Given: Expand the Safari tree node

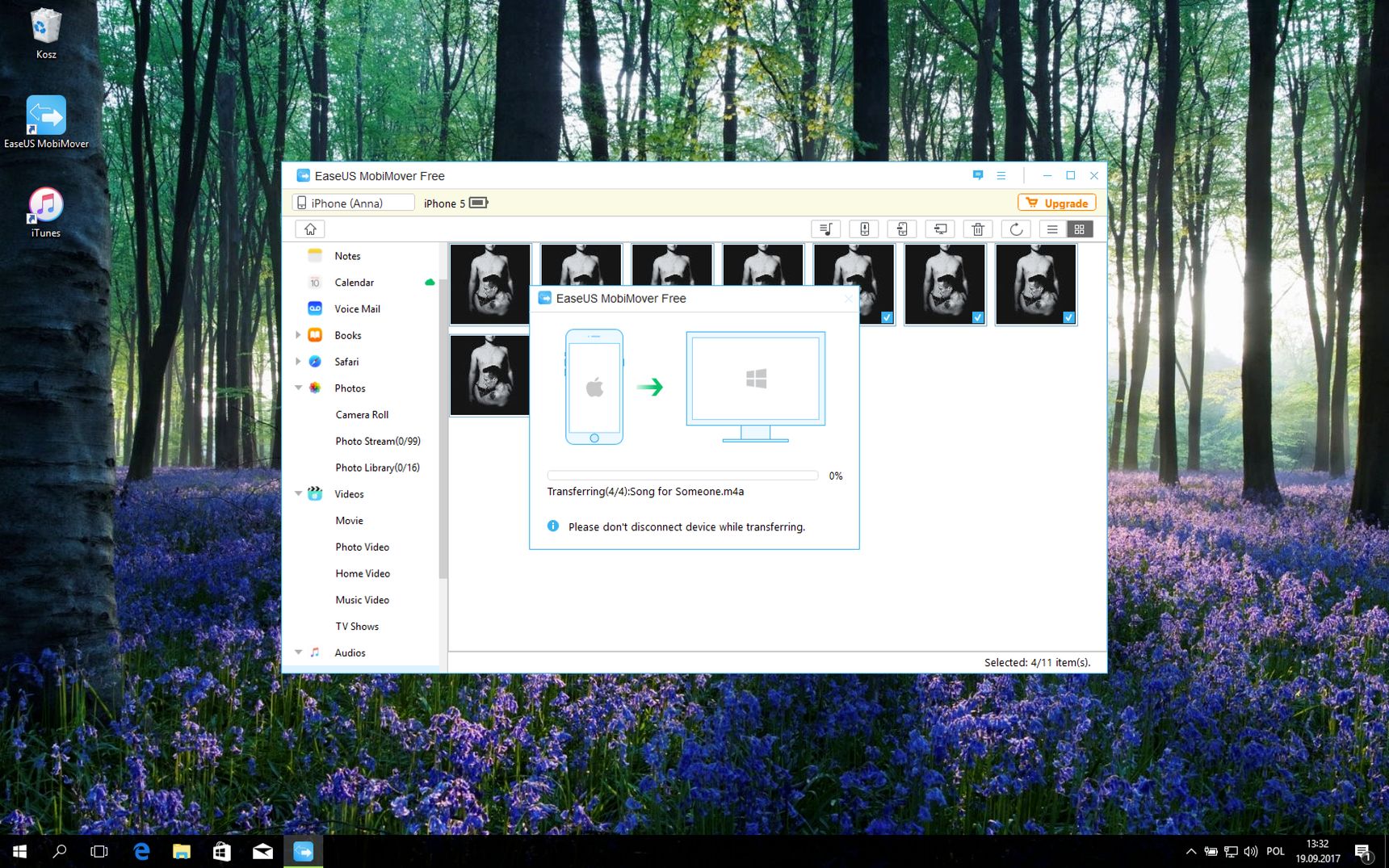Looking at the screenshot, I should point(298,362).
